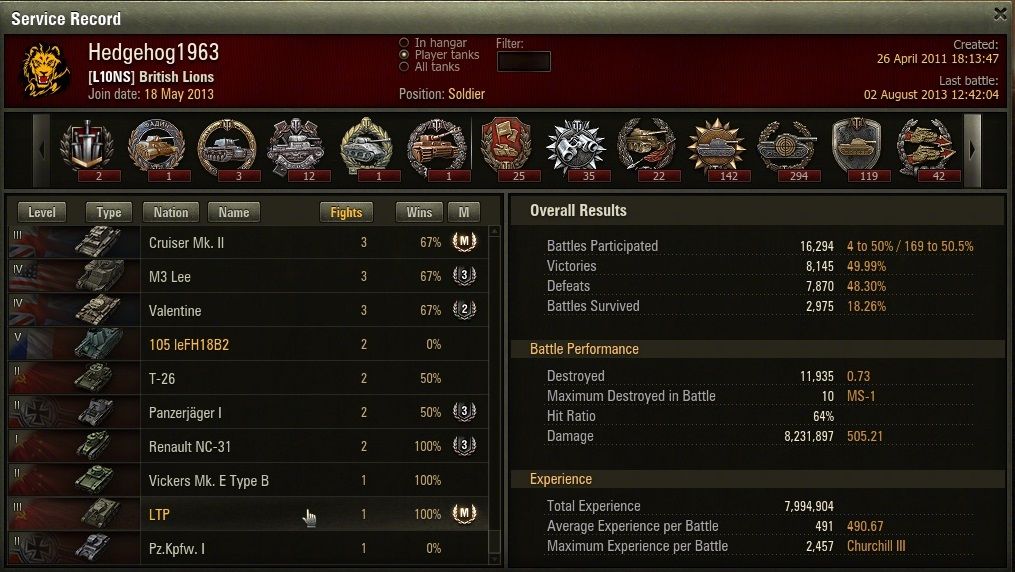
Task: Show previous medals with left arrow
Action: 41,150
